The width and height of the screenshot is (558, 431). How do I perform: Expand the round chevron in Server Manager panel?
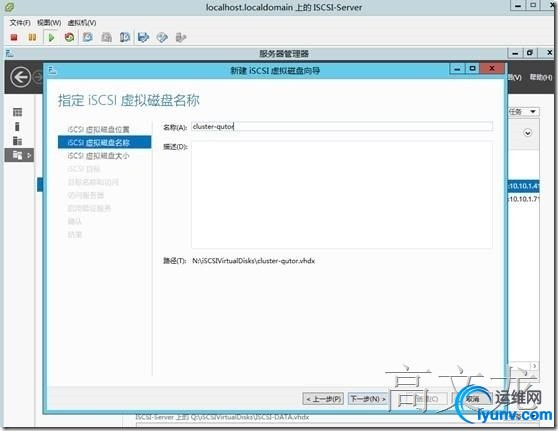point(528,133)
